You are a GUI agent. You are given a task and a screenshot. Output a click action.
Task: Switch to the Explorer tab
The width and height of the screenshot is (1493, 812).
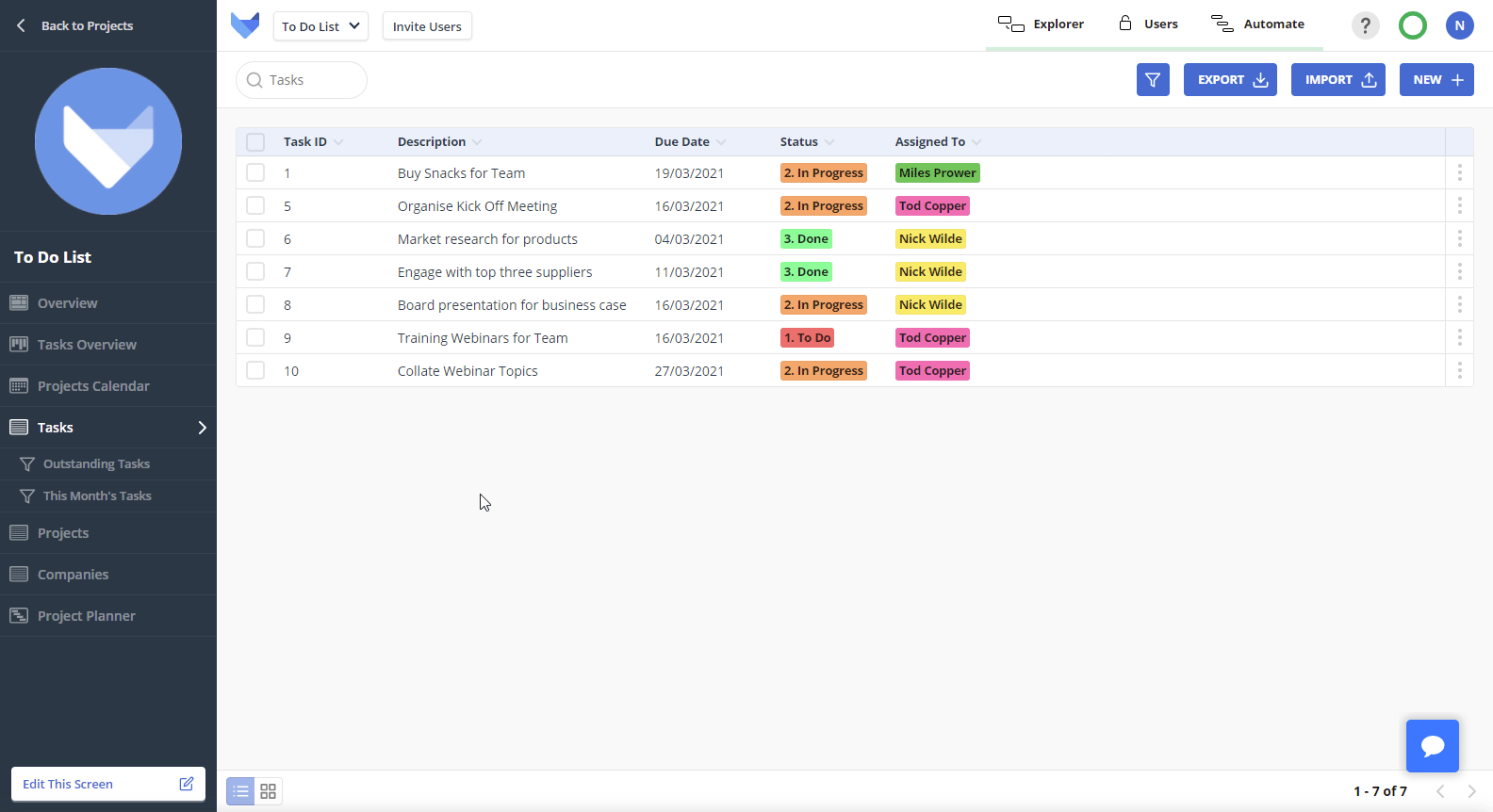(1042, 24)
